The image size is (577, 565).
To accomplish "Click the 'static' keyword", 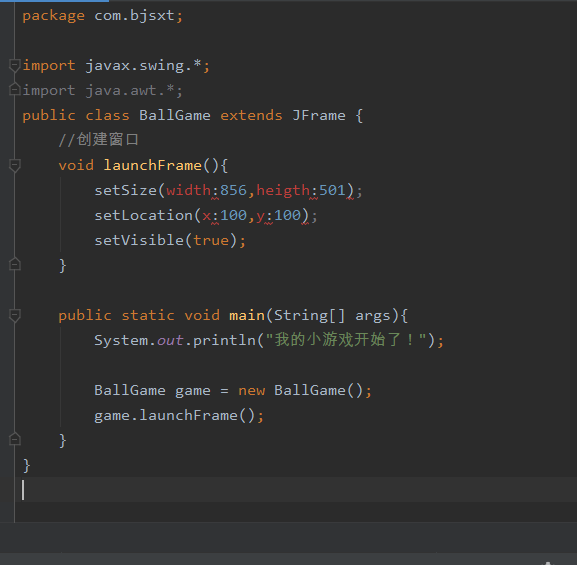I will [148, 315].
